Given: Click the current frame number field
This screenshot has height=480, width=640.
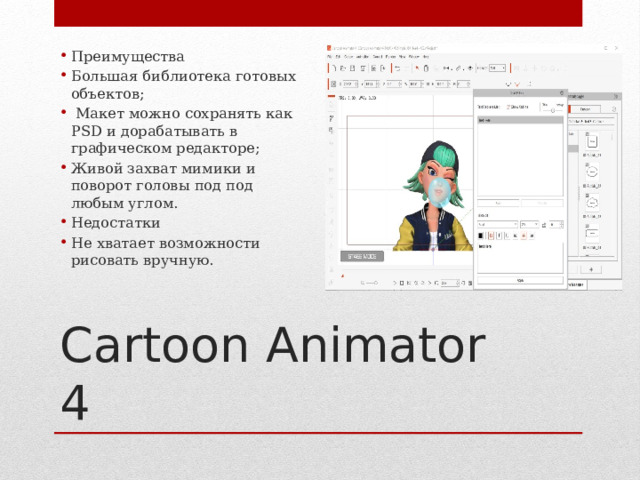Looking at the screenshot, I should point(450,283).
